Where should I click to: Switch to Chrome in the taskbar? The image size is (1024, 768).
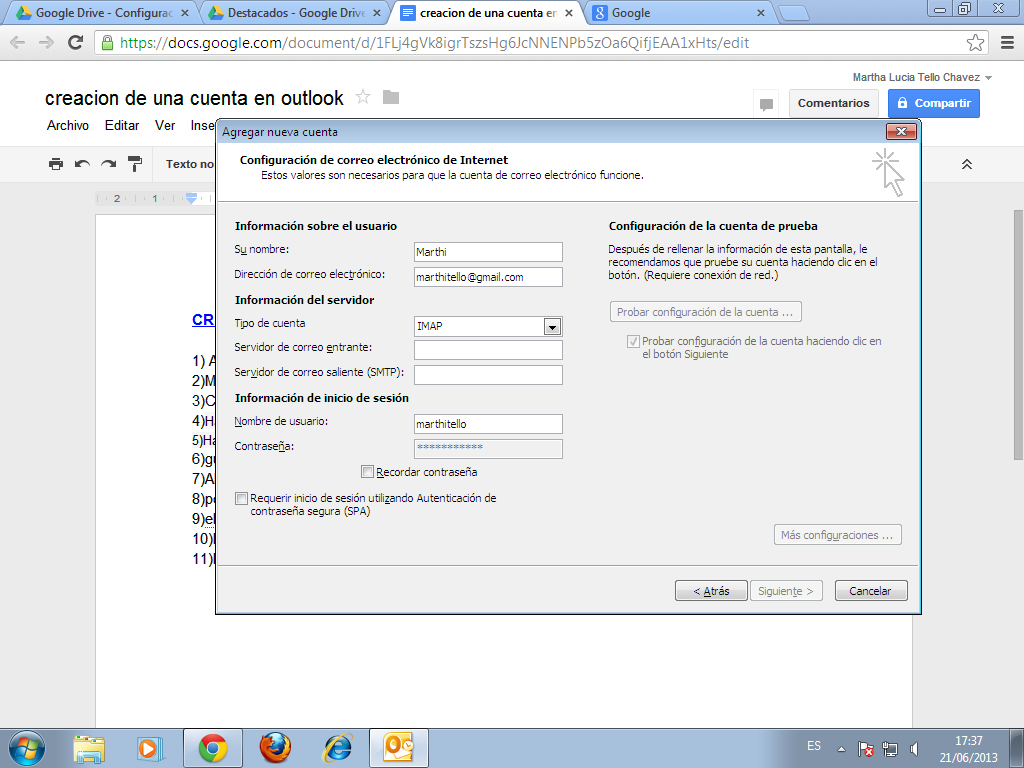coord(213,748)
